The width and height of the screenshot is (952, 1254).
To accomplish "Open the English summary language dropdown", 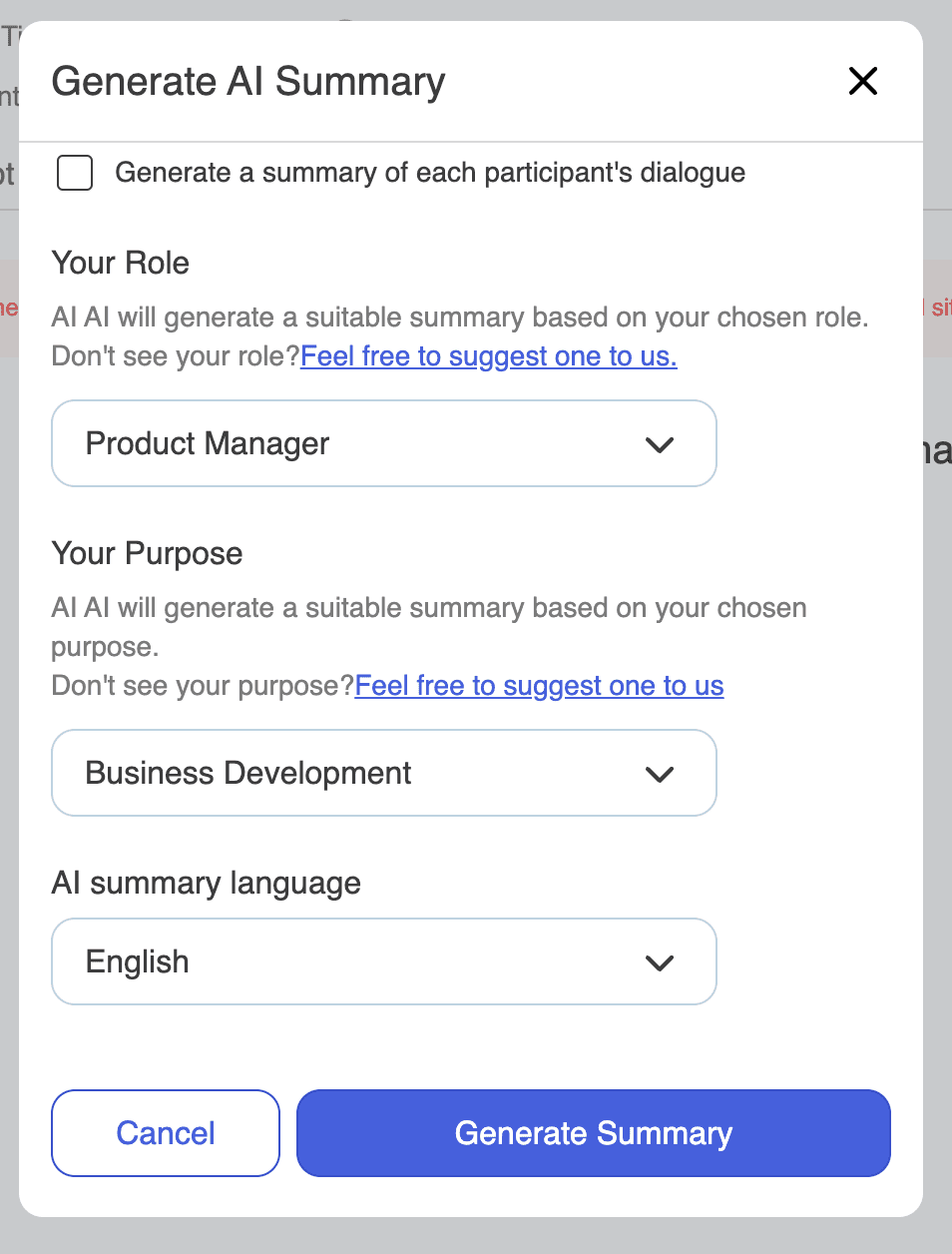I will click(x=383, y=961).
